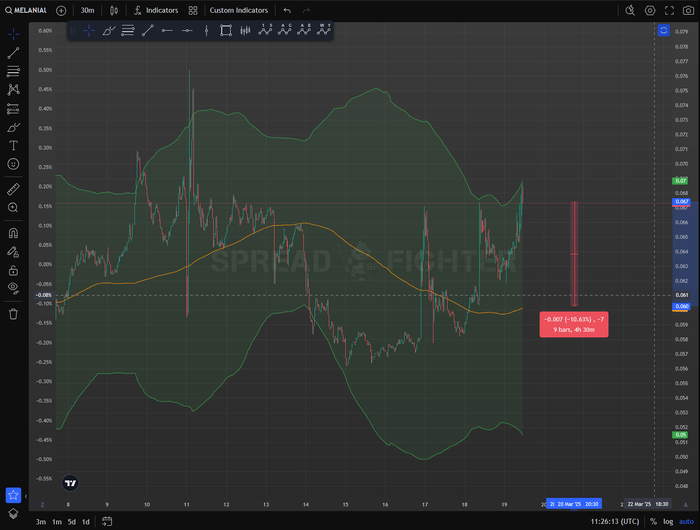Open the quick search icon at top right
Screen dimensions: 700x530
click(630, 10)
